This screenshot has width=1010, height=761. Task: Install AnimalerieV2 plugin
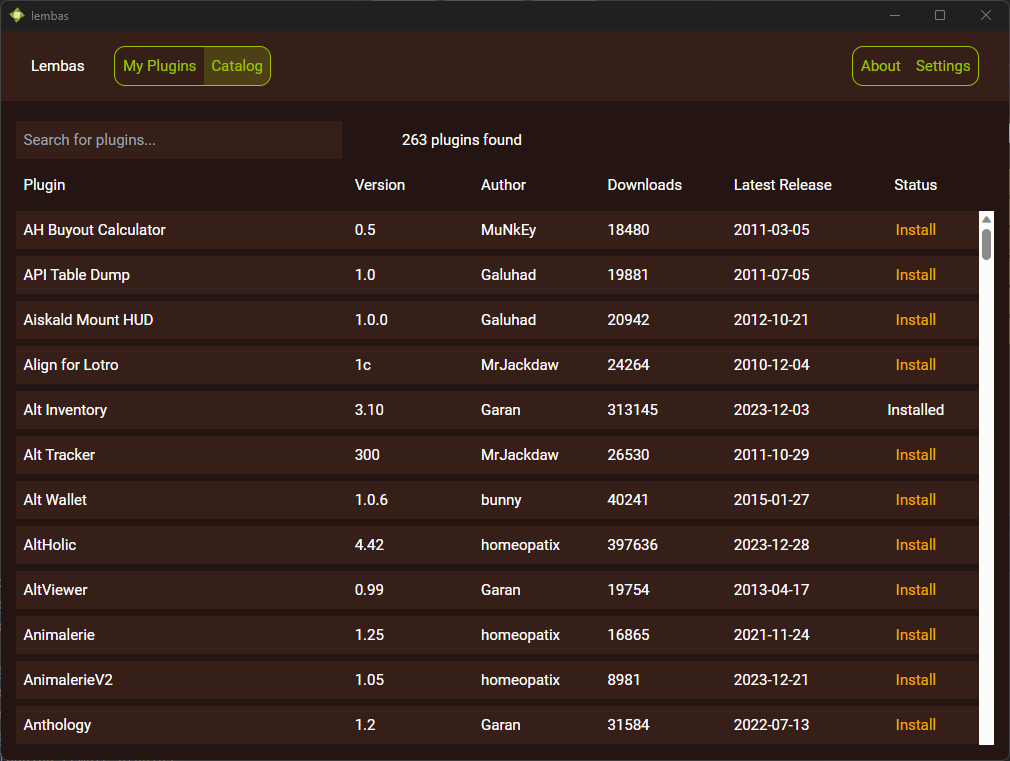tap(915, 680)
